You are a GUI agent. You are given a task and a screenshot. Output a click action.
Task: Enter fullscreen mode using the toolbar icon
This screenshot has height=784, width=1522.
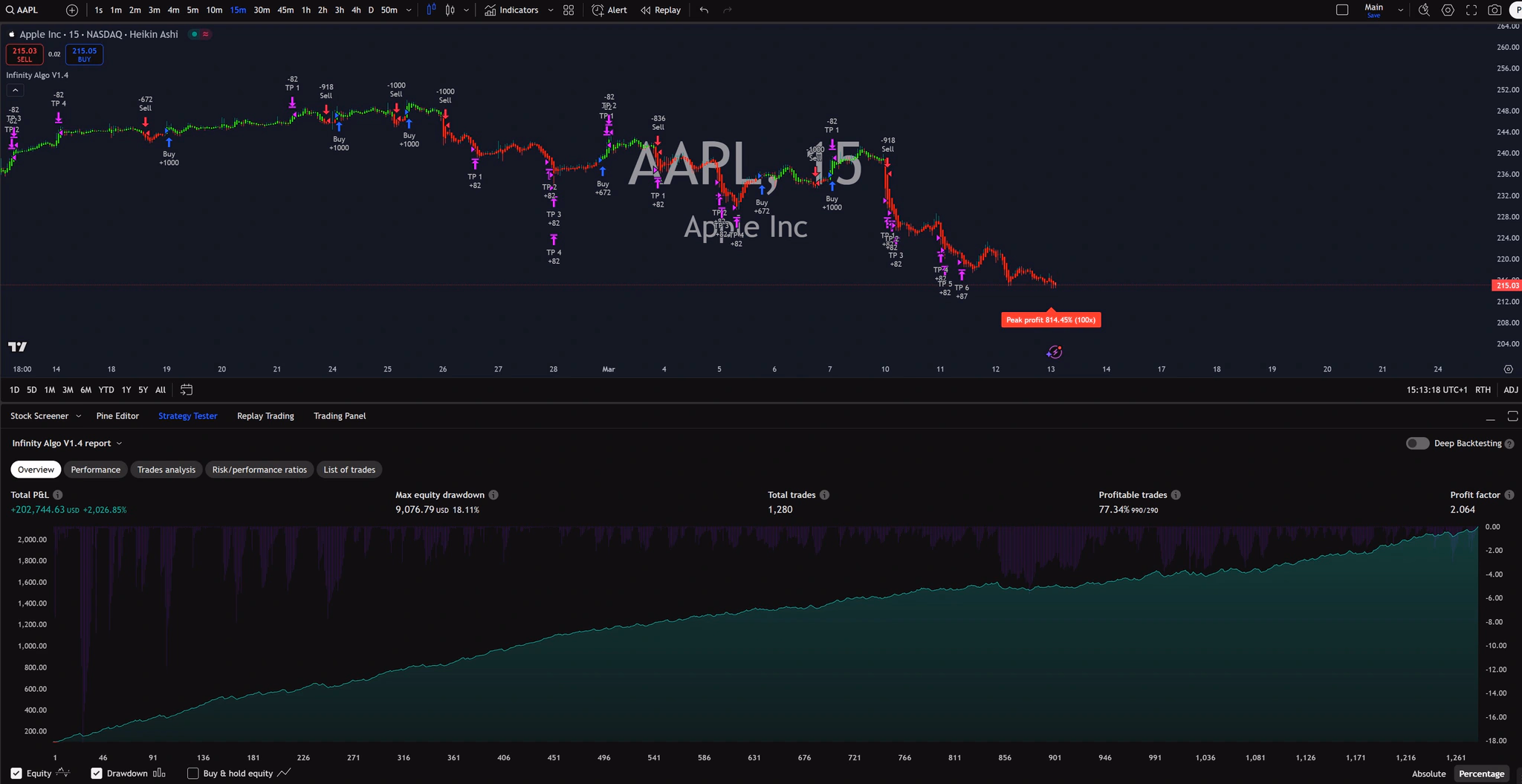(1471, 10)
